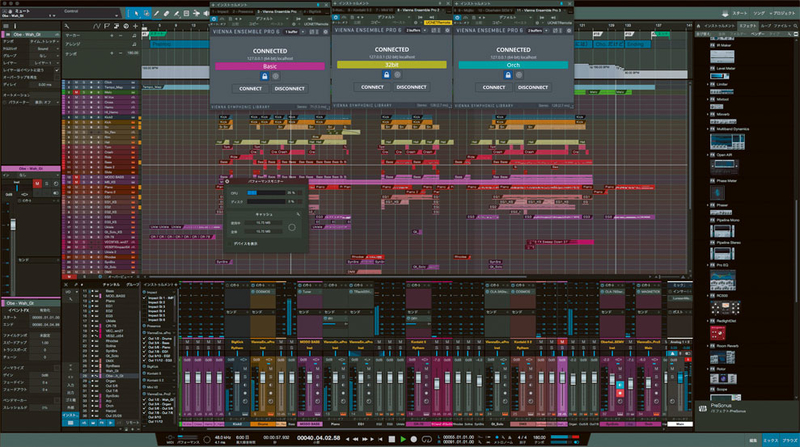Open track list wrench options

[x=67, y=26]
